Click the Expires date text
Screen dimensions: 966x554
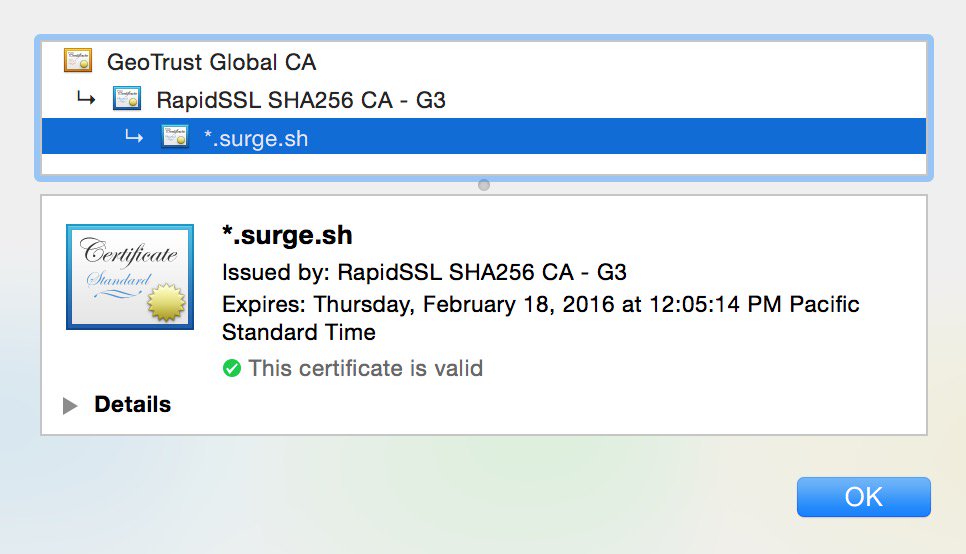[540, 318]
